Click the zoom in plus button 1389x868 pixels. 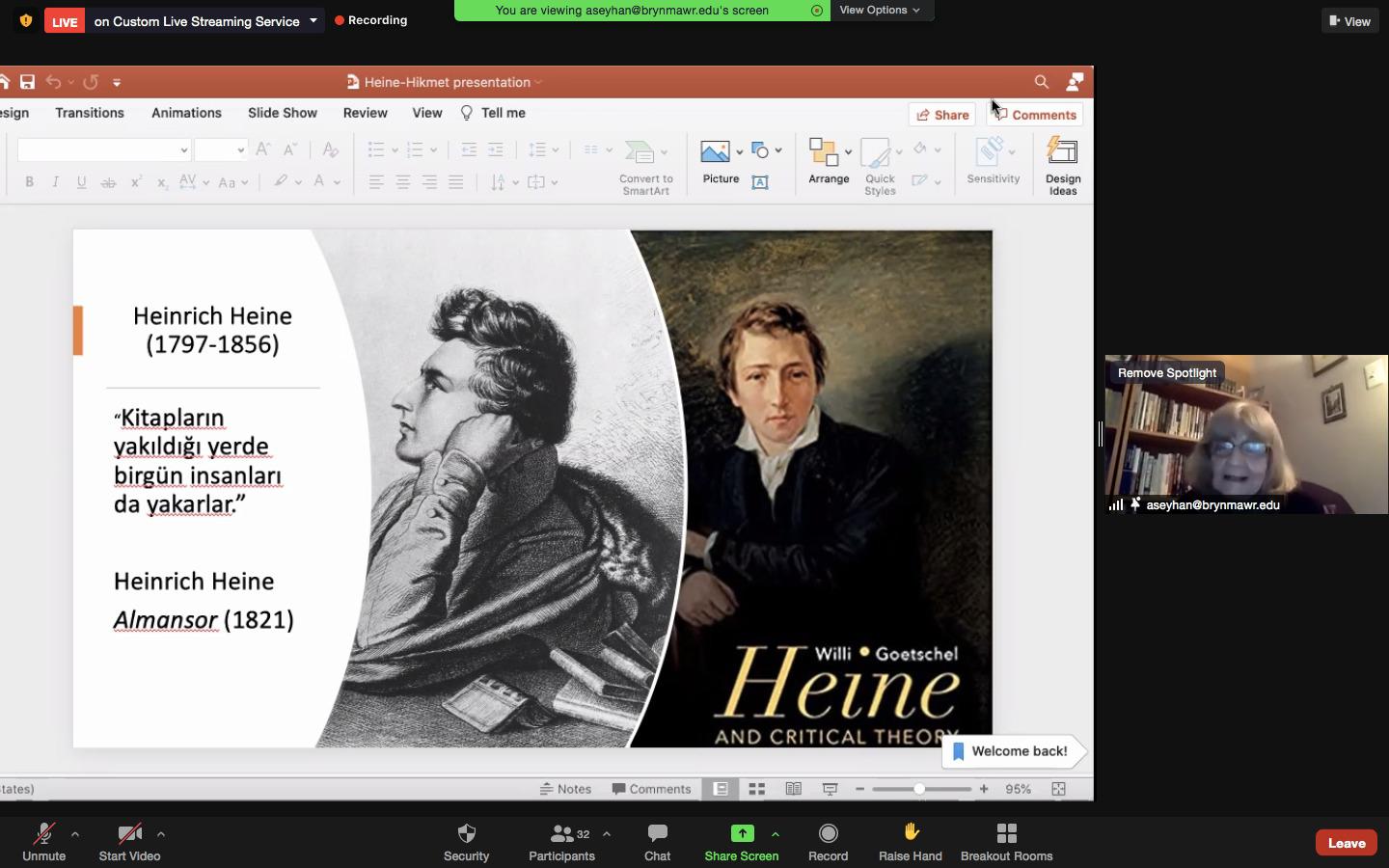tap(984, 789)
